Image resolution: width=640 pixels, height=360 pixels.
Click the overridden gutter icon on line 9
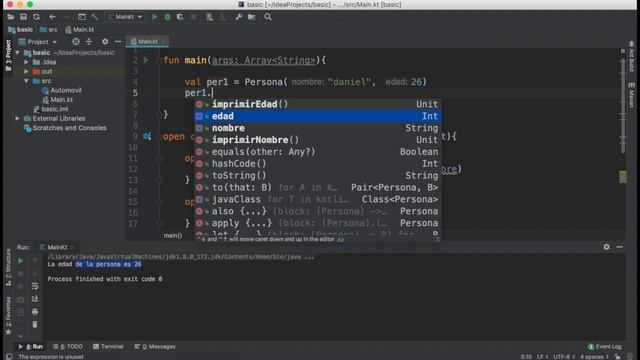tap(147, 136)
